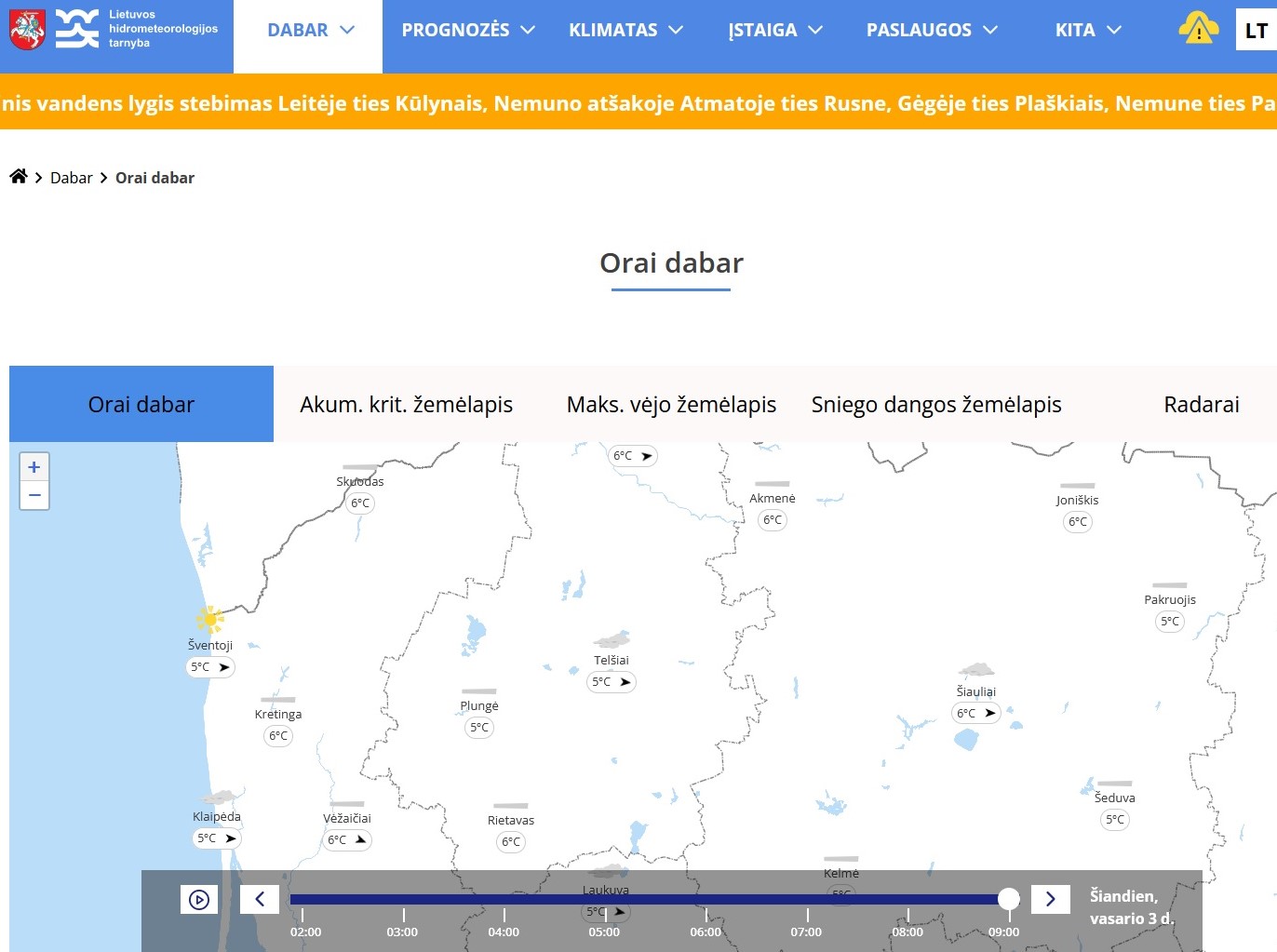Jump to 06:00 on the timeline

[706, 932]
